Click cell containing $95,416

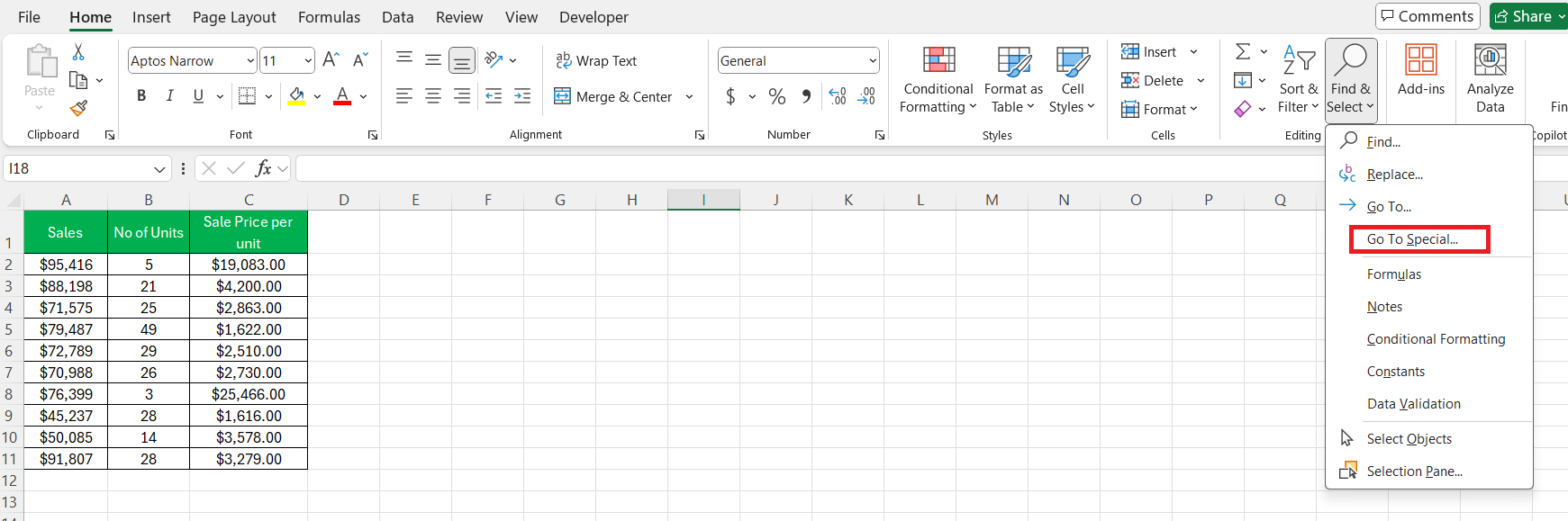click(x=66, y=265)
